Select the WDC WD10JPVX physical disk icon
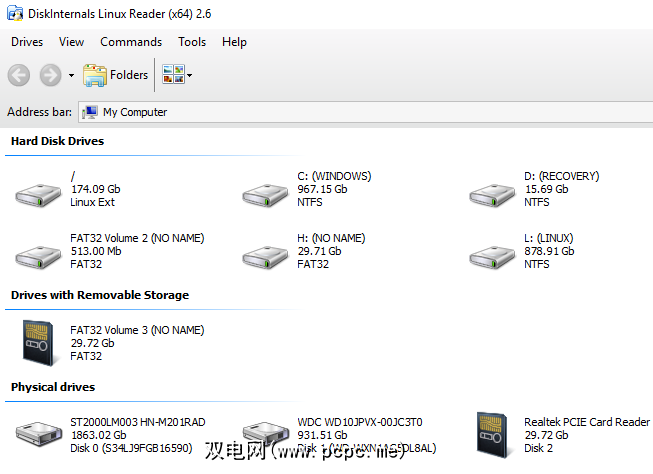Image resolution: width=653 pixels, height=474 pixels. point(265,432)
